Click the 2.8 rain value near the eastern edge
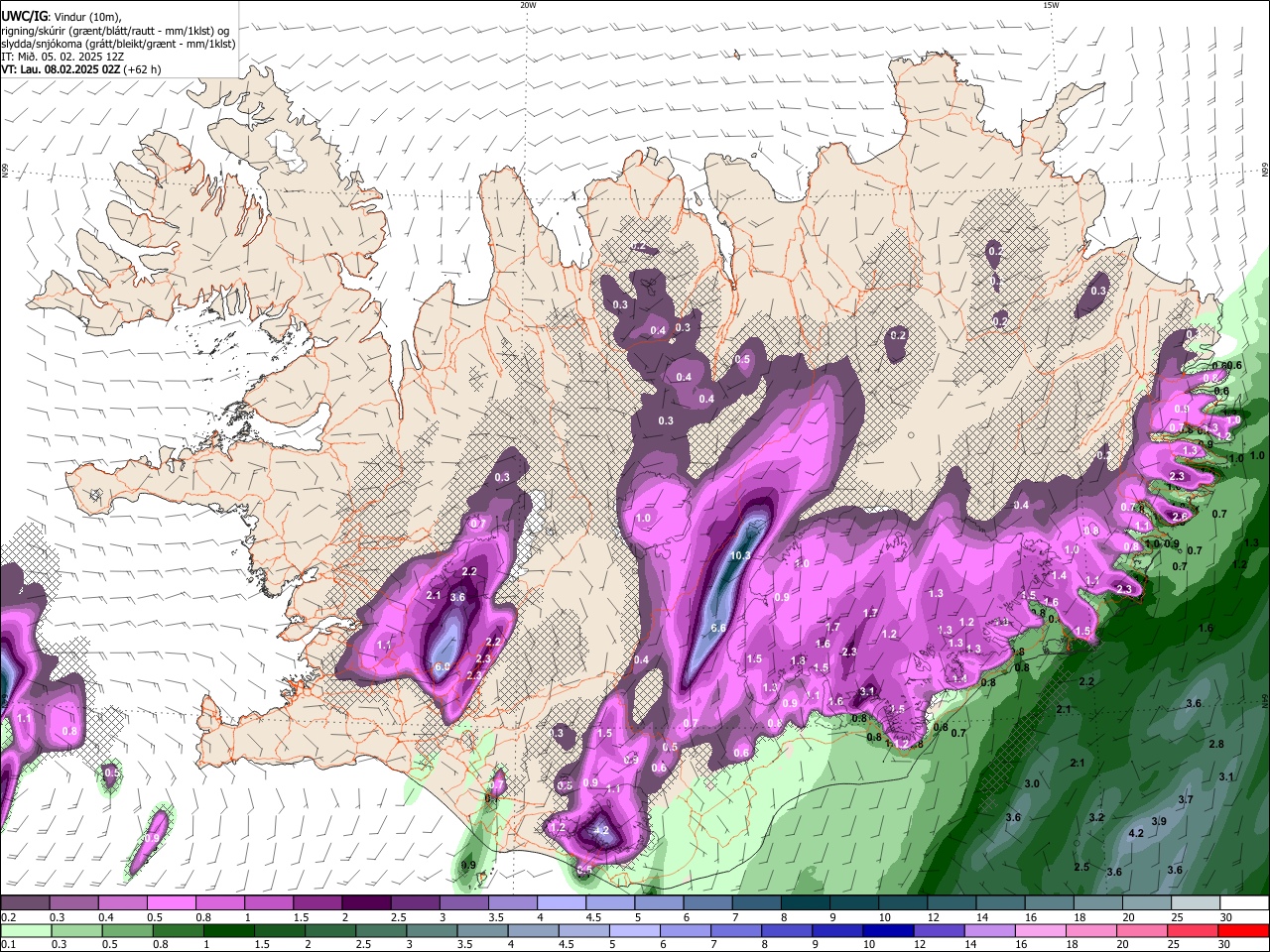Image resolution: width=1270 pixels, height=952 pixels. coord(1216,744)
